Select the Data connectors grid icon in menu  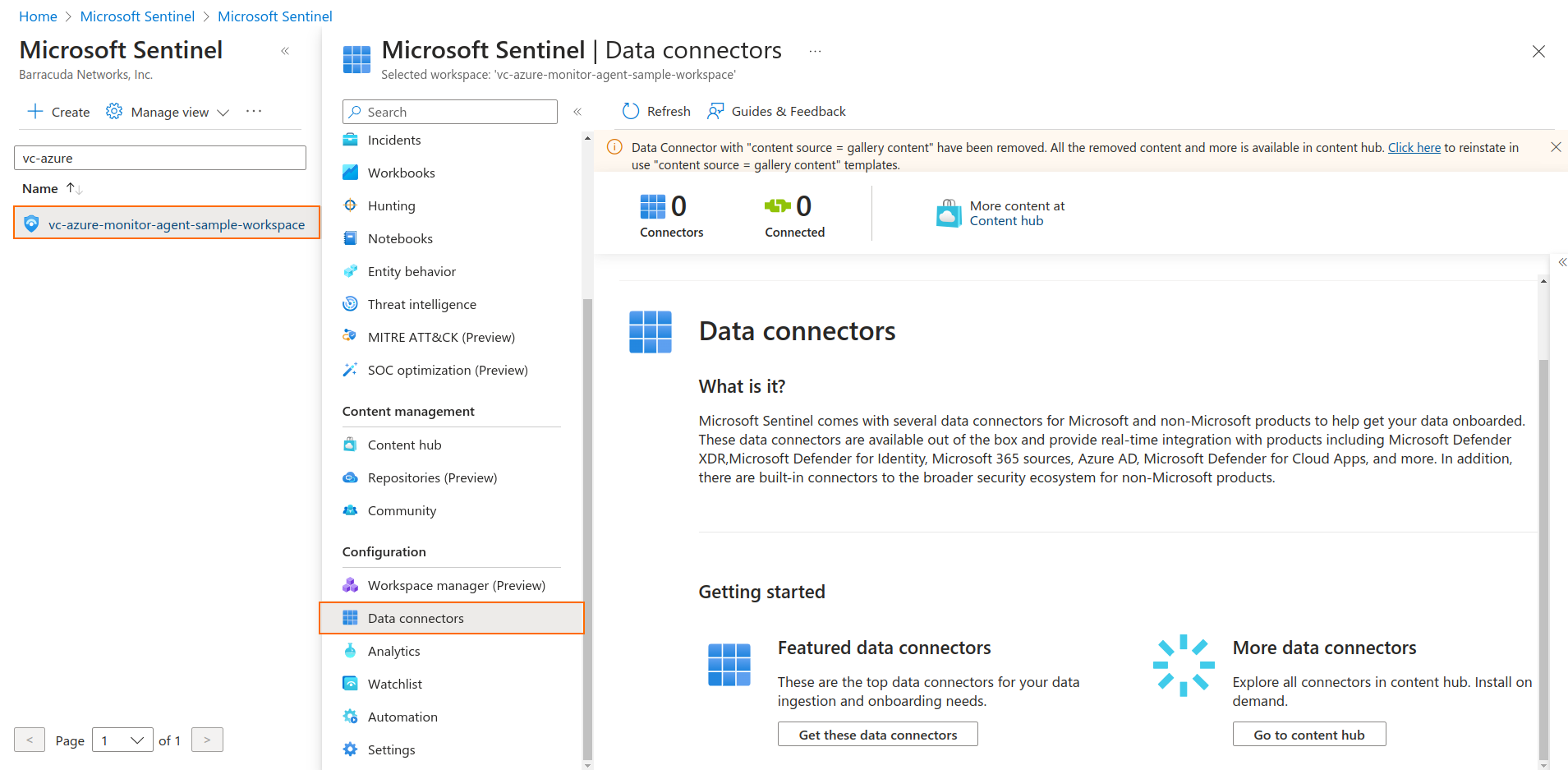coord(350,618)
